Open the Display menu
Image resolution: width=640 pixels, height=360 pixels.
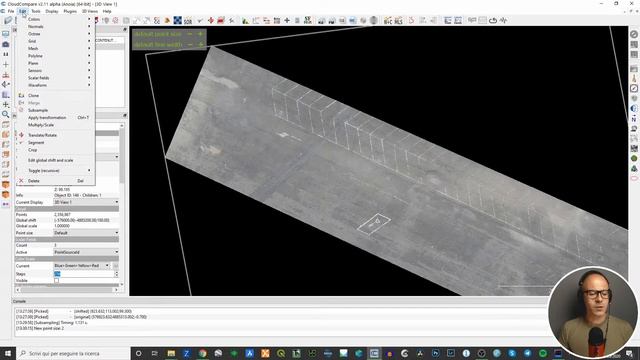click(x=52, y=11)
